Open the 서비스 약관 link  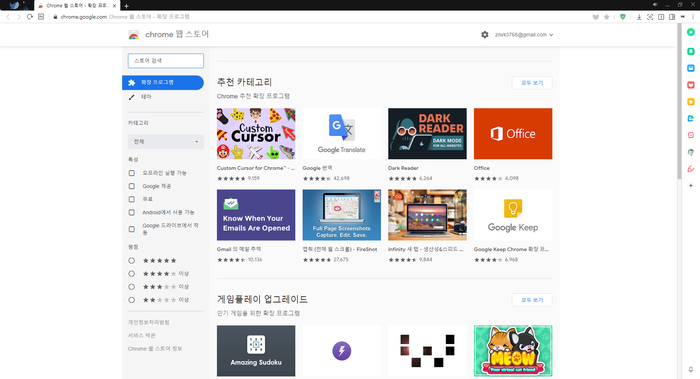(x=142, y=335)
